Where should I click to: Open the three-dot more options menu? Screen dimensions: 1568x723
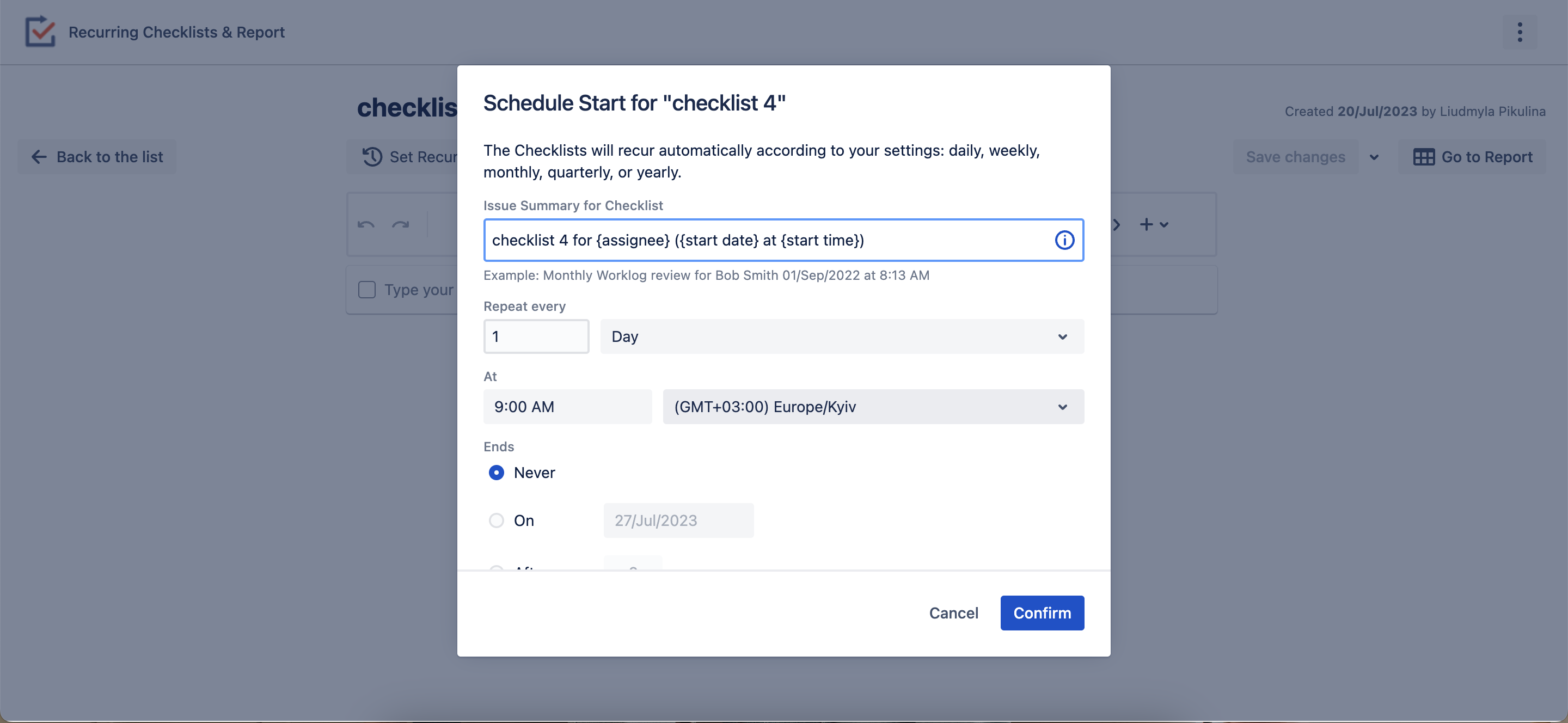pos(1520,32)
